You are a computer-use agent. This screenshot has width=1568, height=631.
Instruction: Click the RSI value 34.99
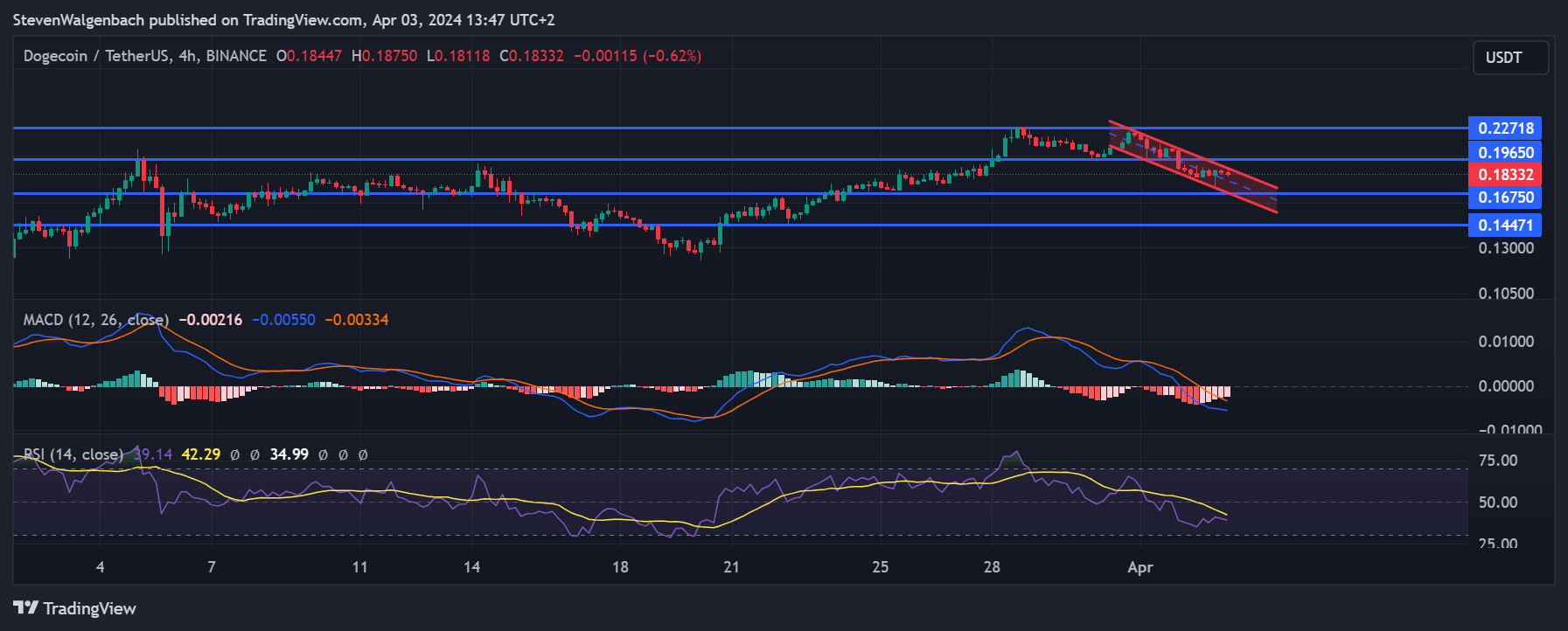pyautogui.click(x=289, y=454)
